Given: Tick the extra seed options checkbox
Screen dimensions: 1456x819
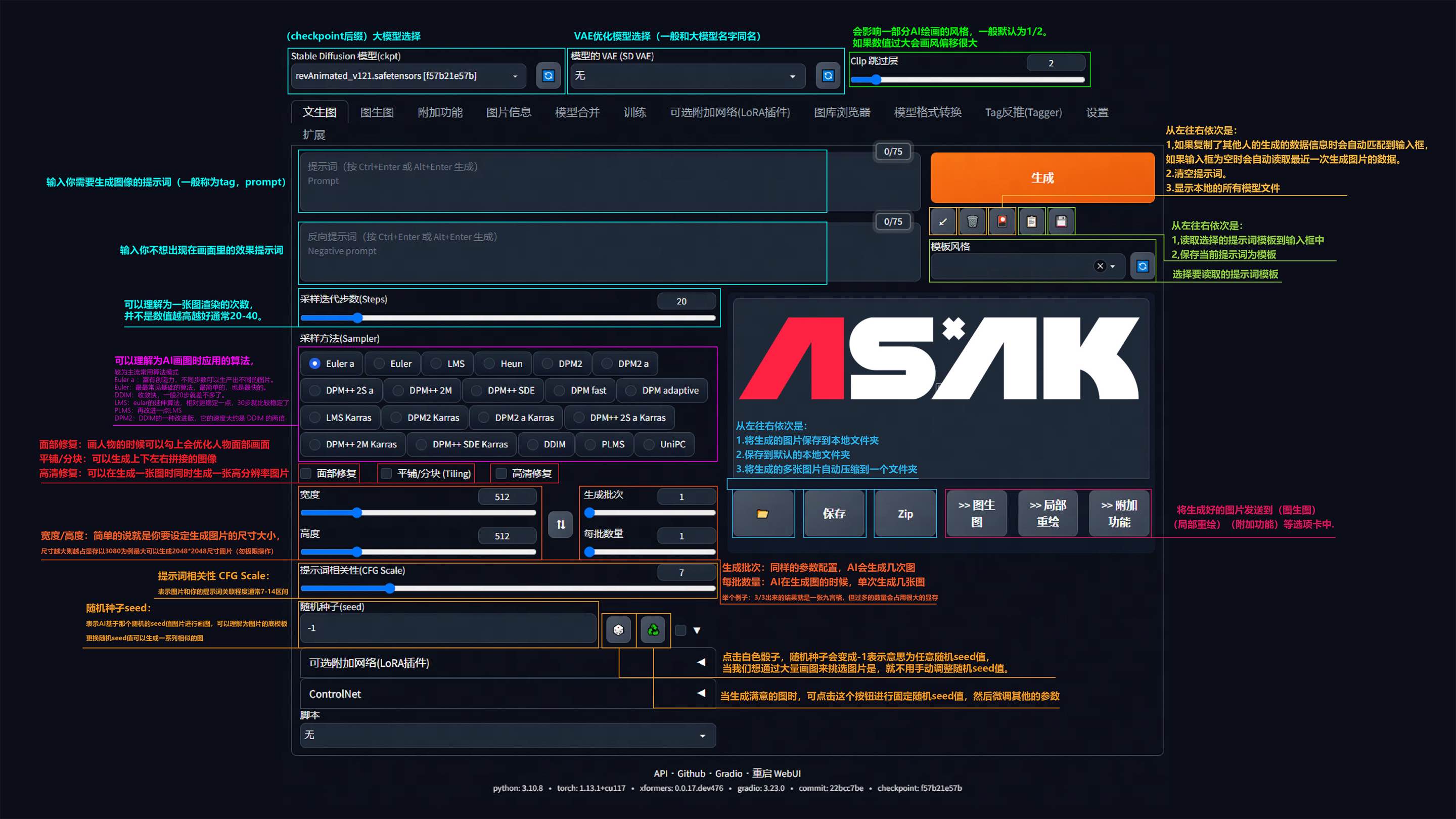Looking at the screenshot, I should click(680, 630).
